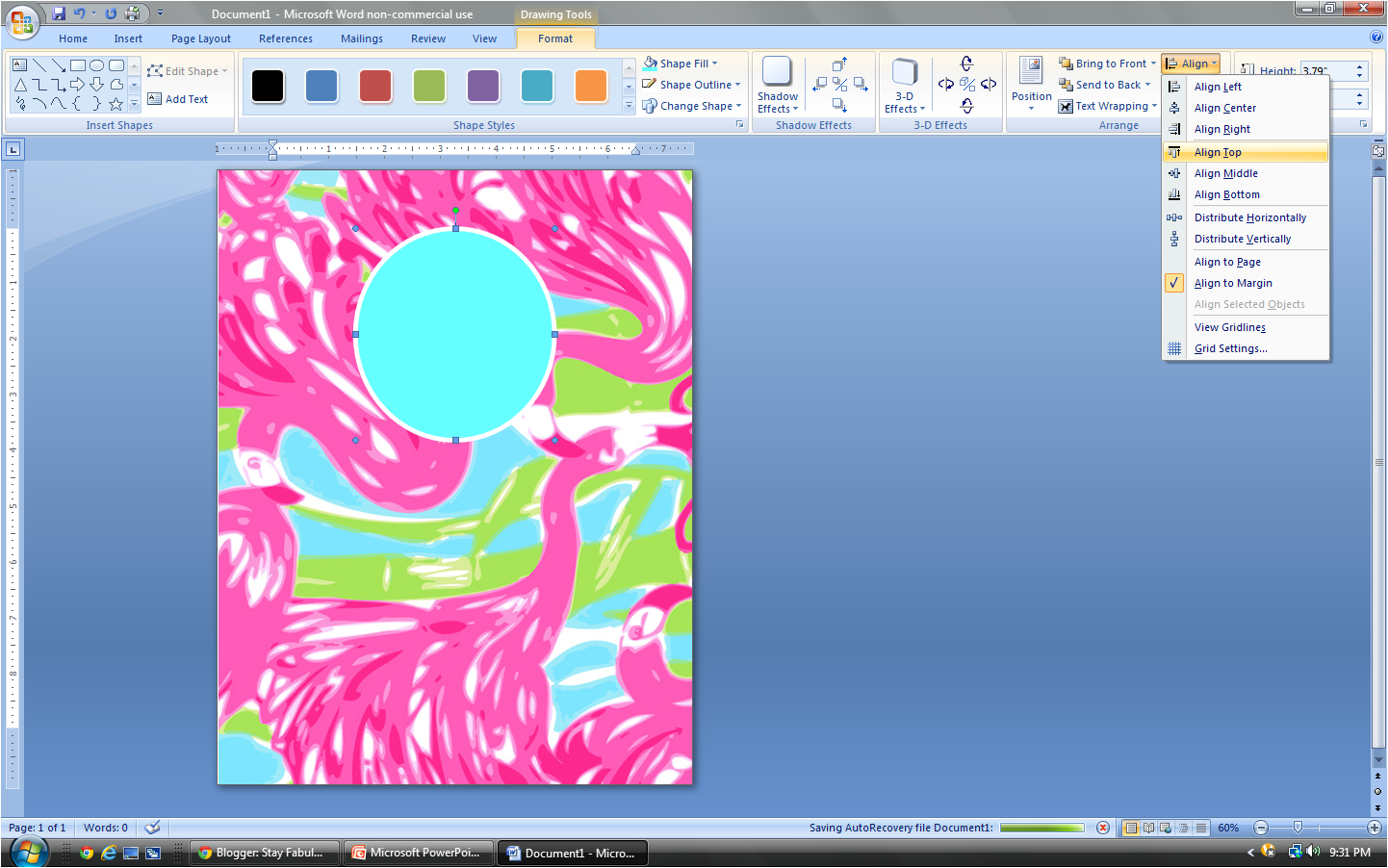The height and width of the screenshot is (868, 1388).
Task: Select the Oval shape in Insert Shapes
Action: 97,65
